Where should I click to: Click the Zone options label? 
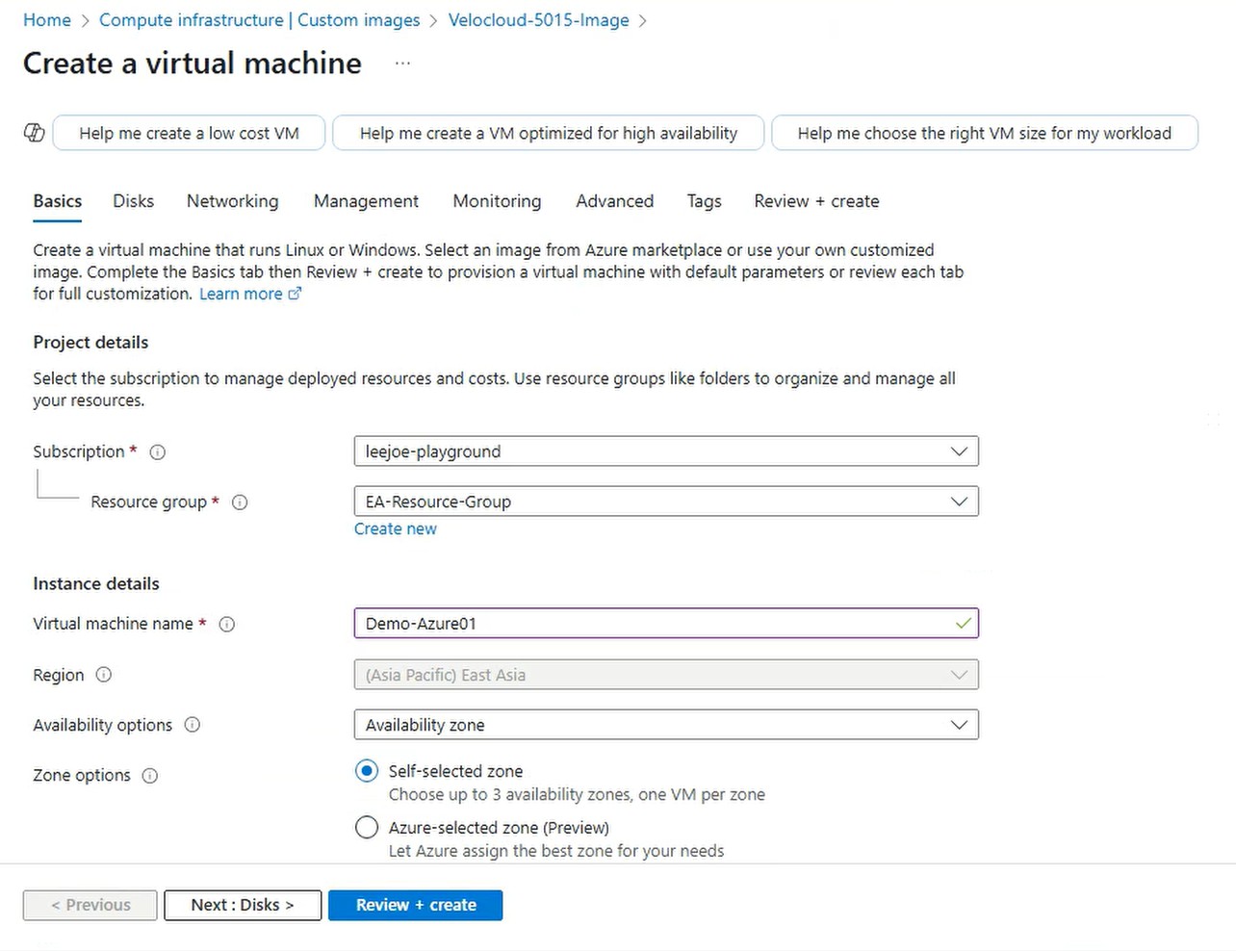click(x=82, y=775)
